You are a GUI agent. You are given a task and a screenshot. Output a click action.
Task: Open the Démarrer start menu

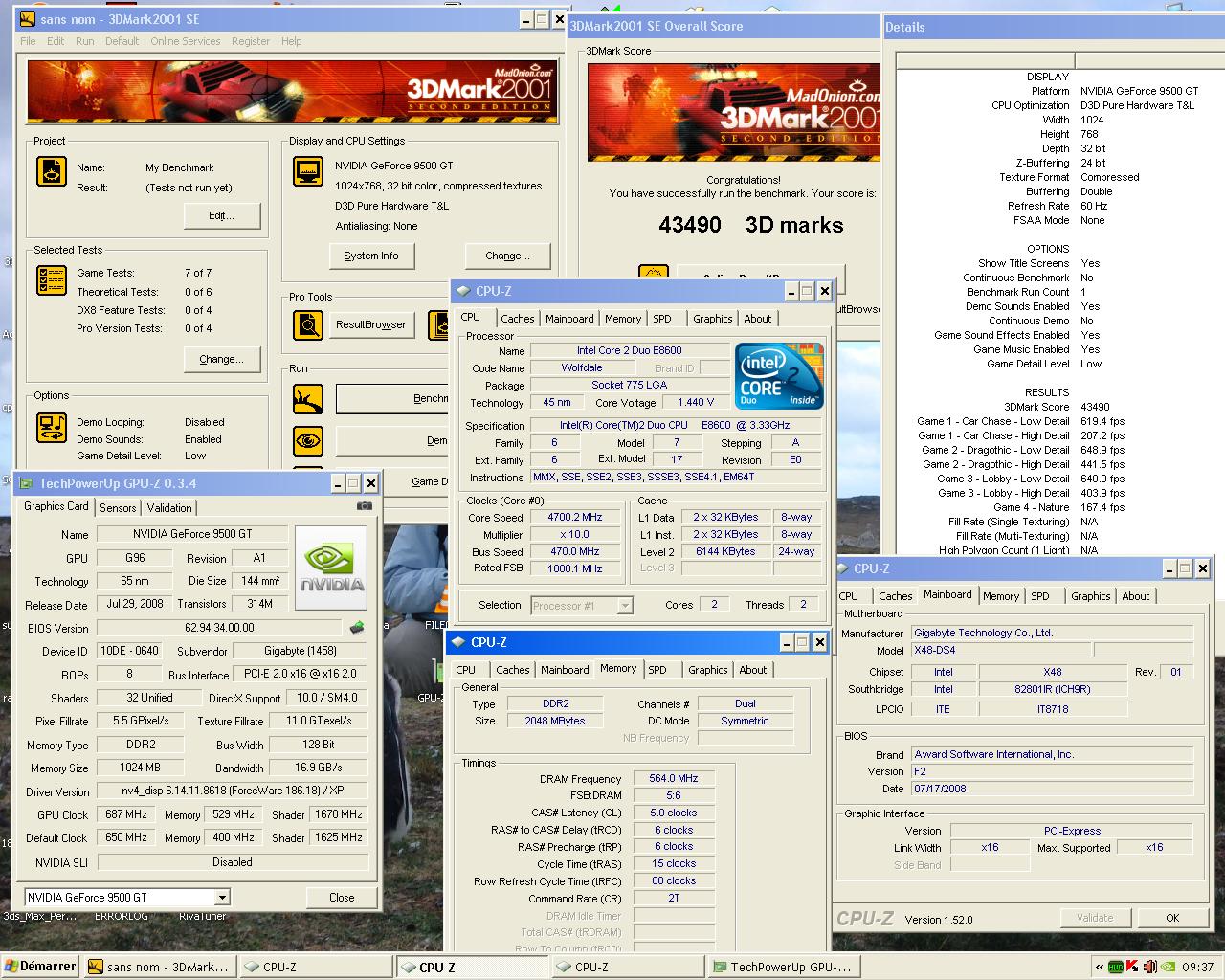(x=39, y=967)
